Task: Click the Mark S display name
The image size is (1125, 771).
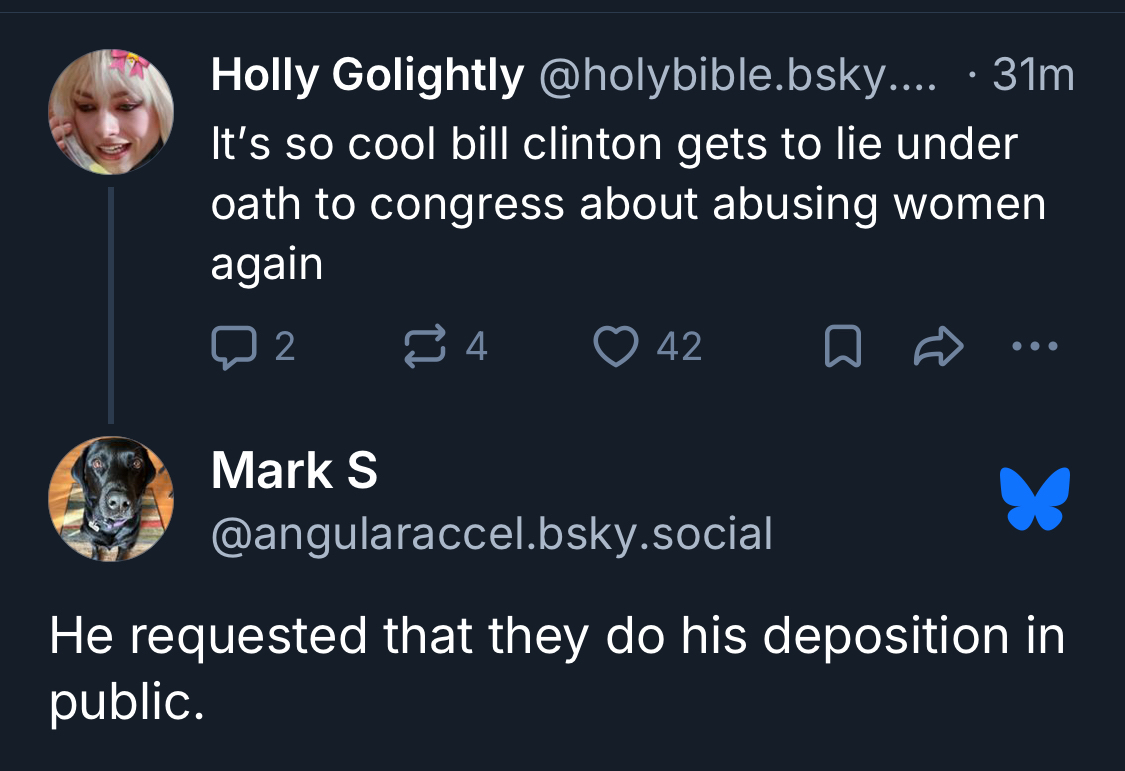Action: pyautogui.click(x=294, y=471)
